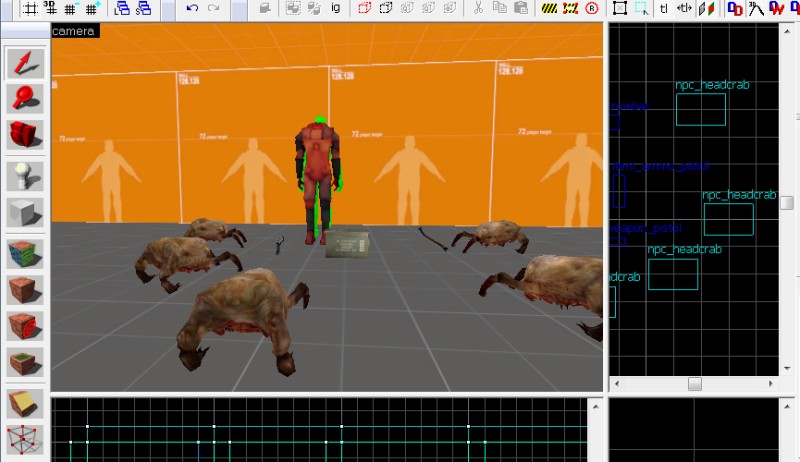Viewport: 800px width, 462px height.
Task: Toggle ignore groups (ig) button
Action: 335,9
